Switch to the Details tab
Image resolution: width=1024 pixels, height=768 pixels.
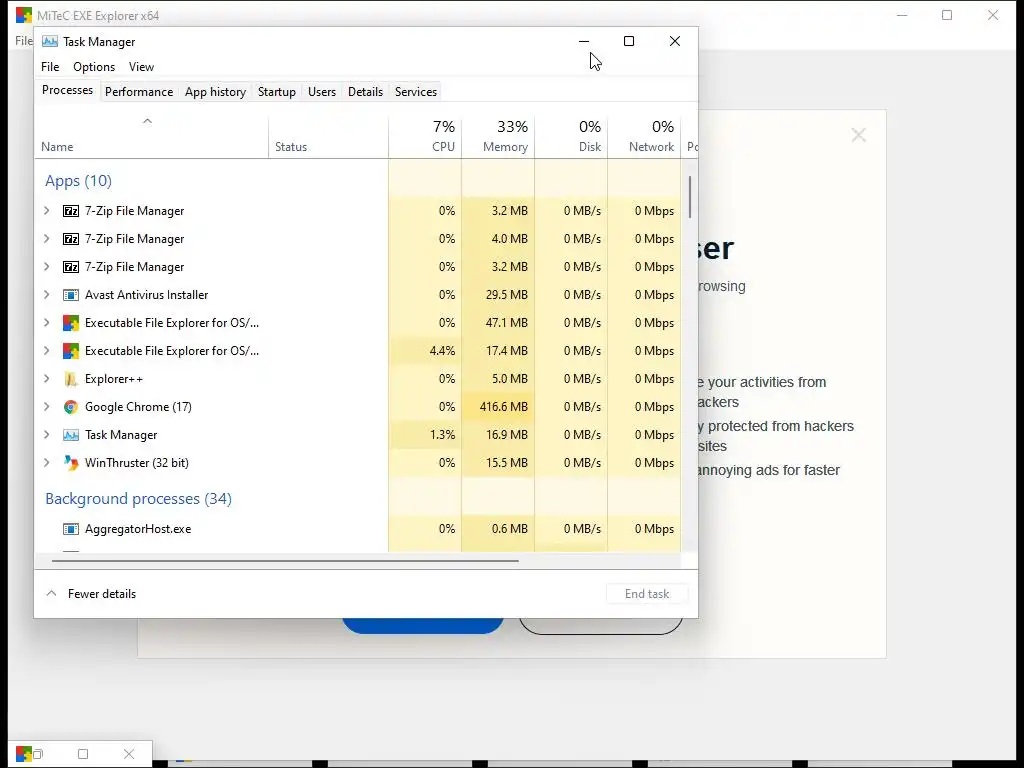click(366, 92)
